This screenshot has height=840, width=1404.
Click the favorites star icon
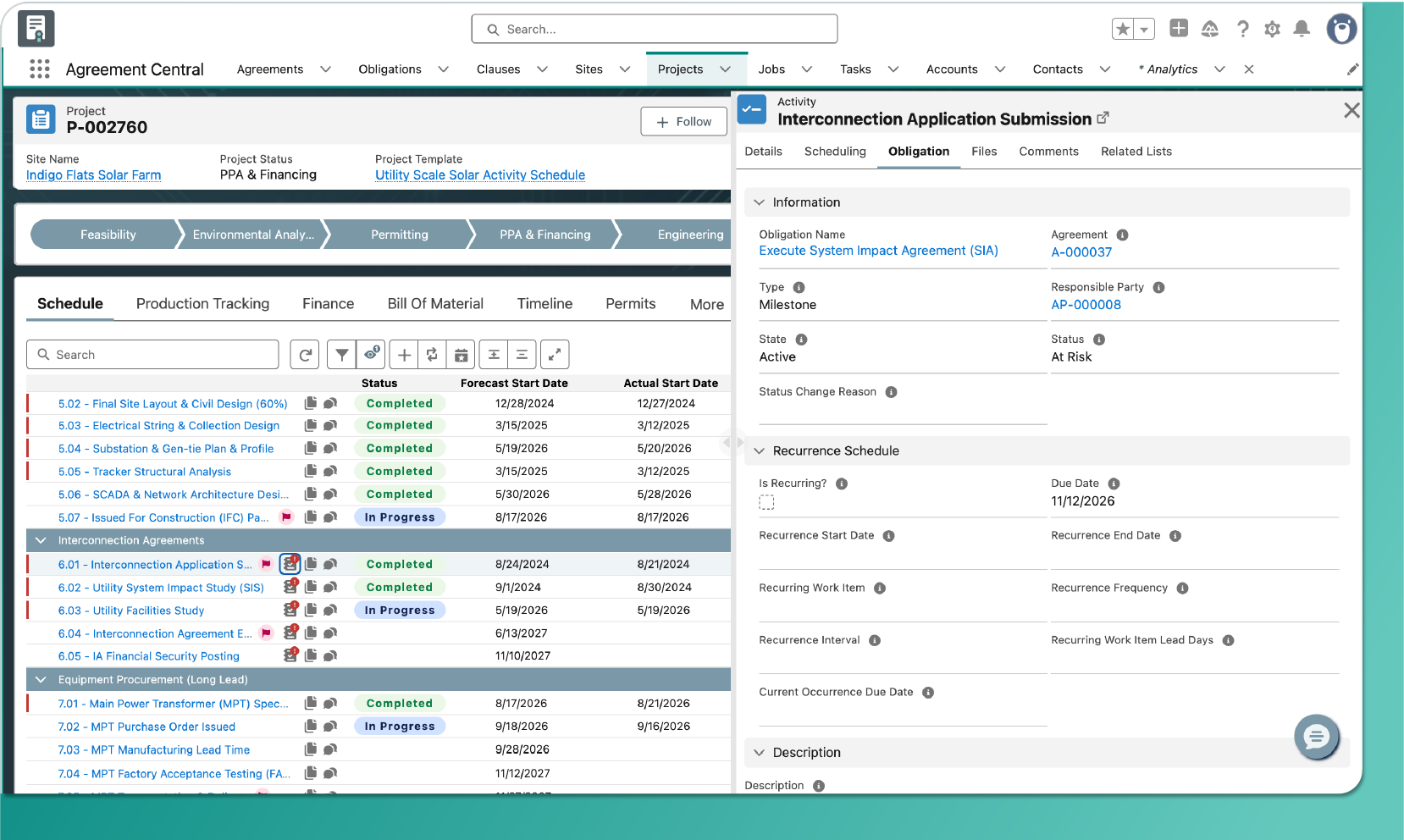(x=1123, y=29)
